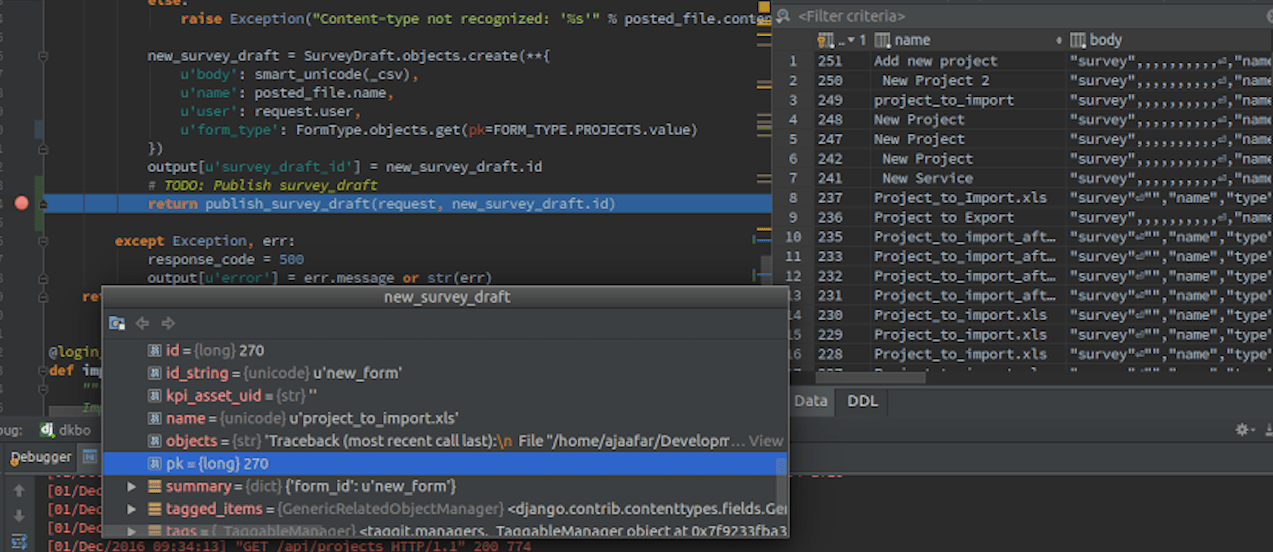Screen dimensions: 1273x552
Task: Click the key icon id column header
Action: (x=825, y=40)
